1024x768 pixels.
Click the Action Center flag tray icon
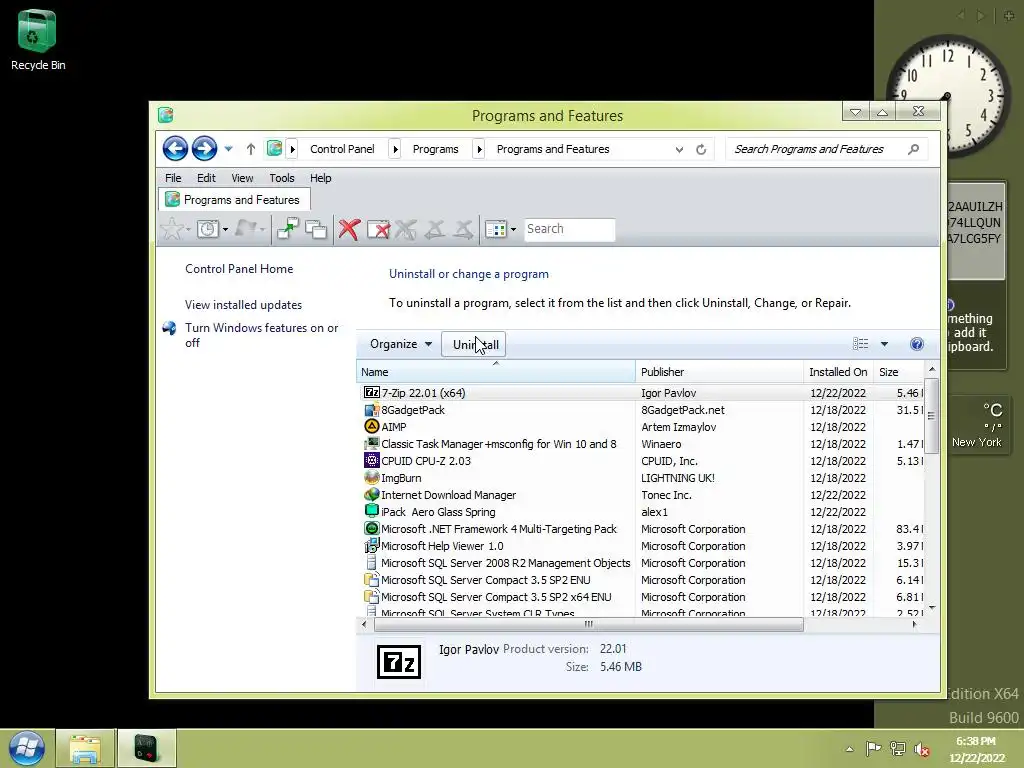tap(872, 749)
